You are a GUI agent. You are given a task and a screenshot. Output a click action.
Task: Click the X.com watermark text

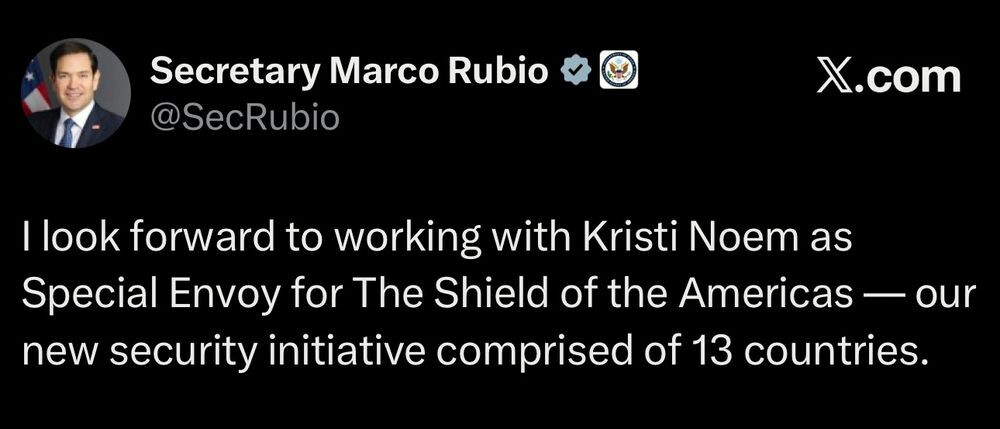click(x=888, y=77)
